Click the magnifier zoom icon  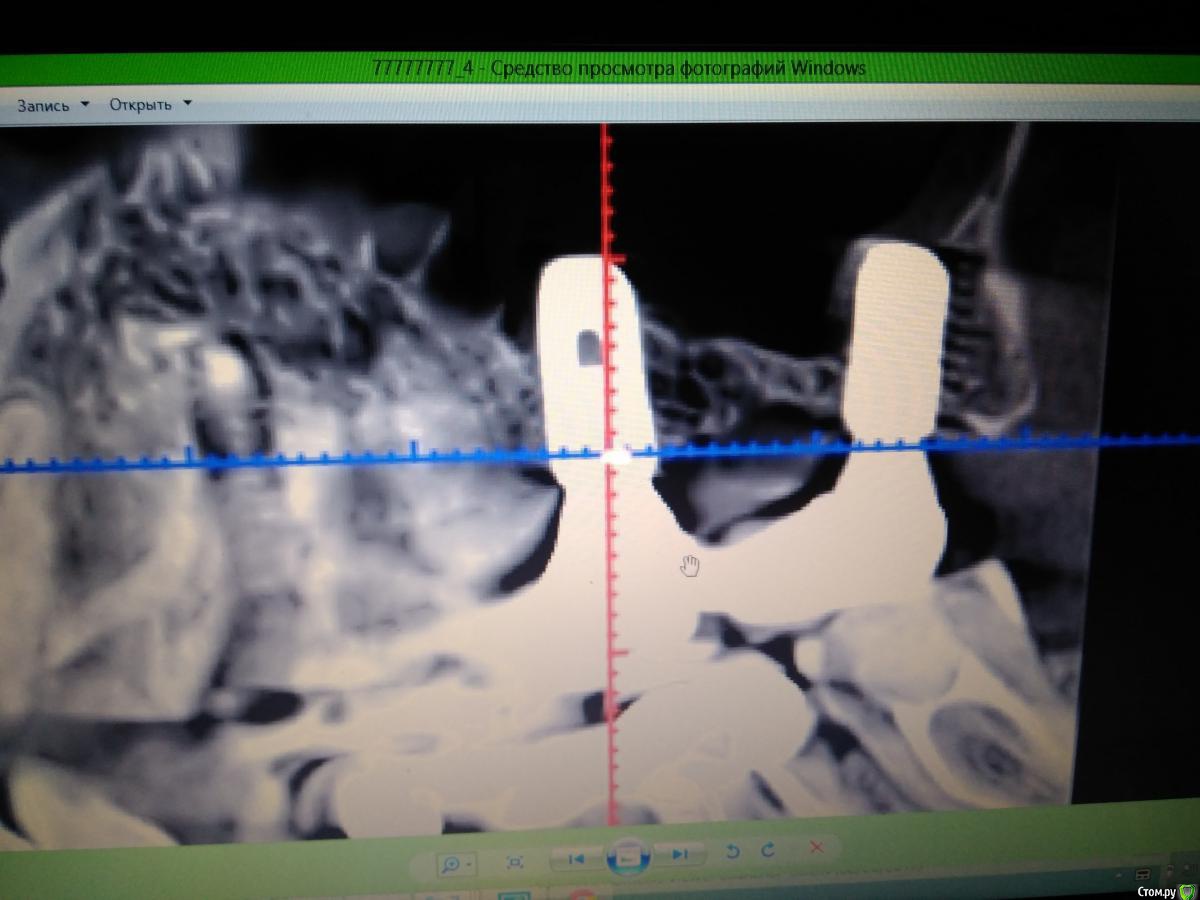coord(452,863)
